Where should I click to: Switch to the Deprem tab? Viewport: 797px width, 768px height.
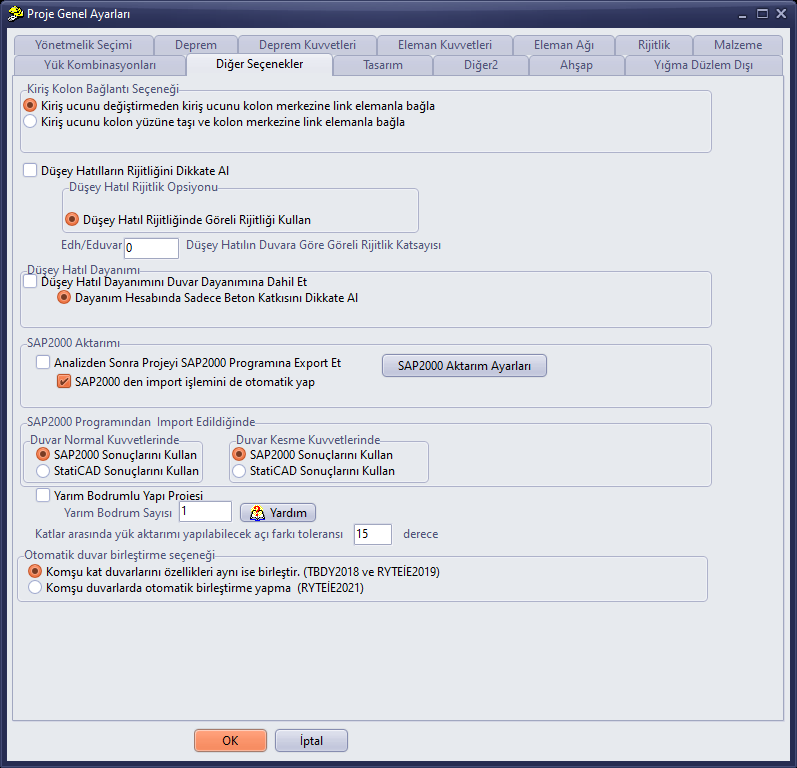click(x=196, y=45)
